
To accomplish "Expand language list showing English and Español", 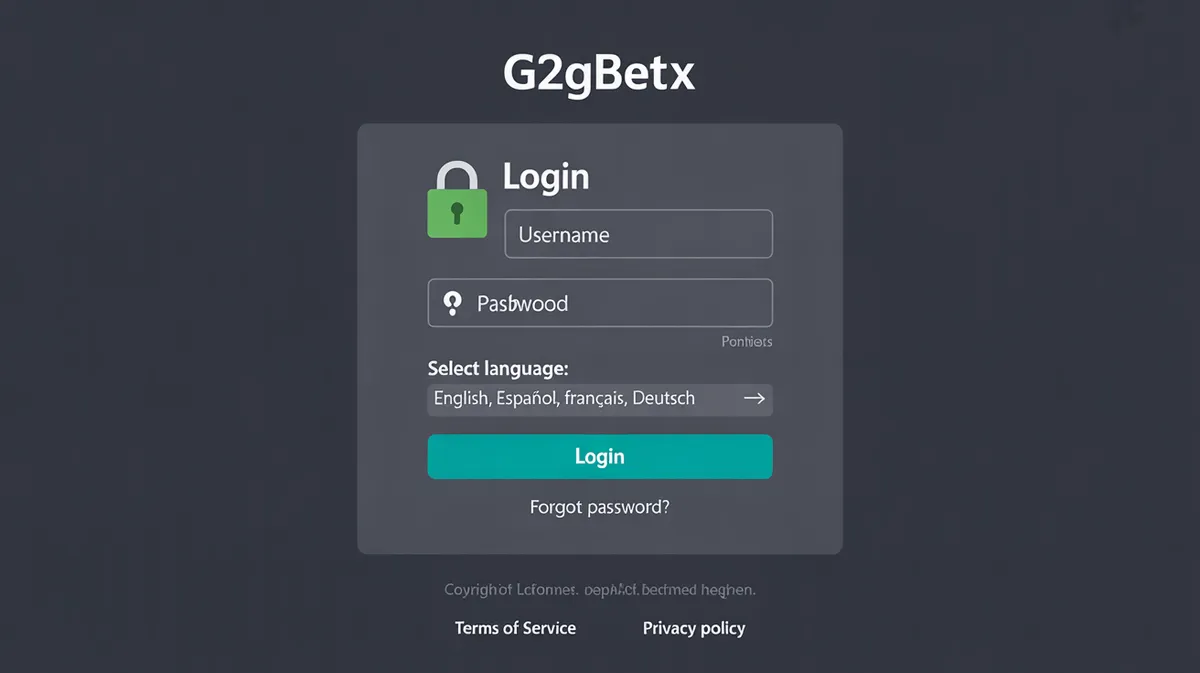I will 600,398.
